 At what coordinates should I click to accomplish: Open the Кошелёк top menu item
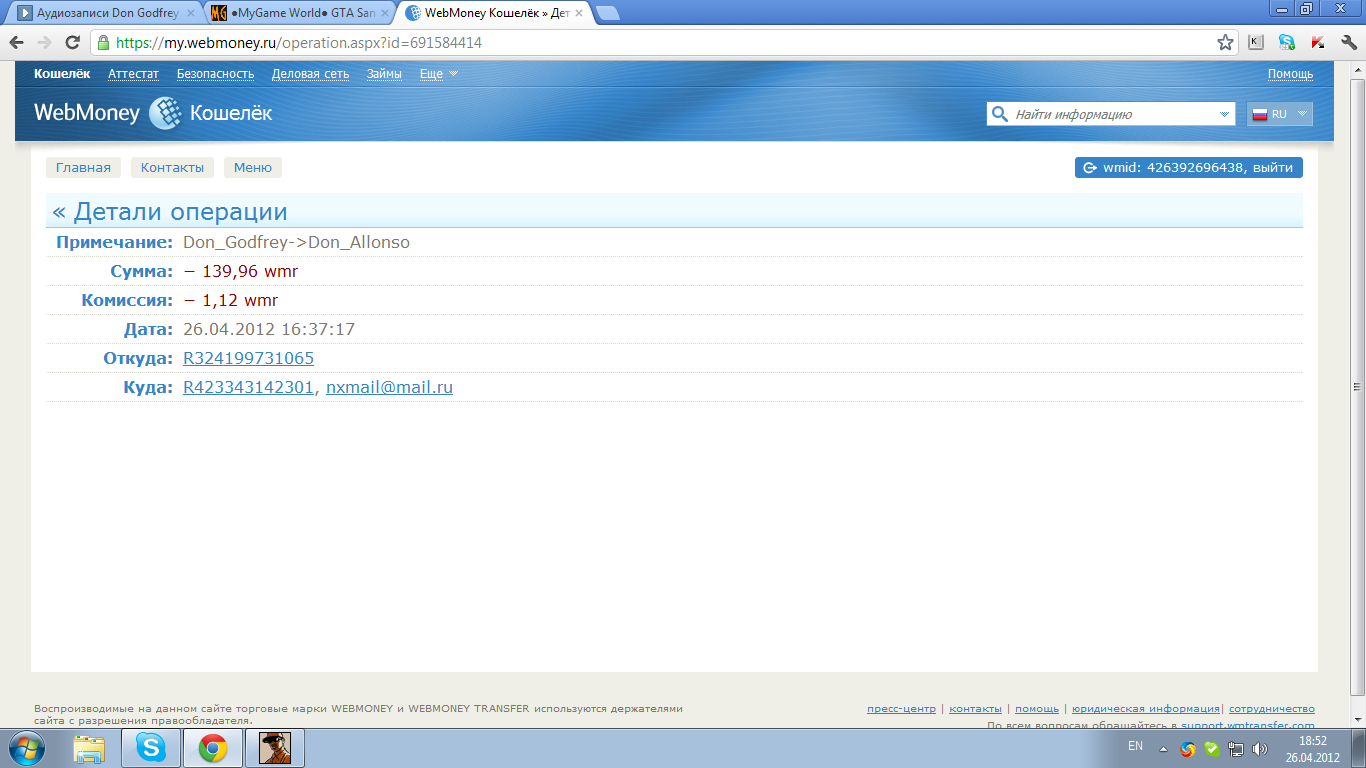tap(62, 74)
